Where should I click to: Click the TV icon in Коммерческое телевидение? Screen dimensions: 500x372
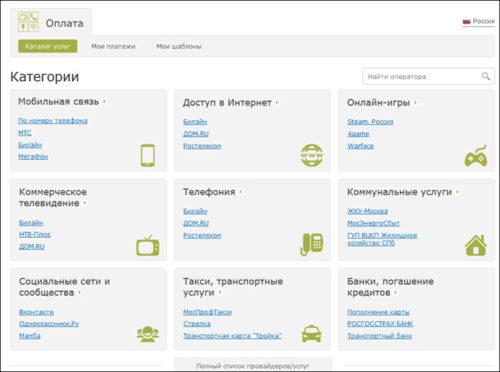pyautogui.click(x=148, y=245)
